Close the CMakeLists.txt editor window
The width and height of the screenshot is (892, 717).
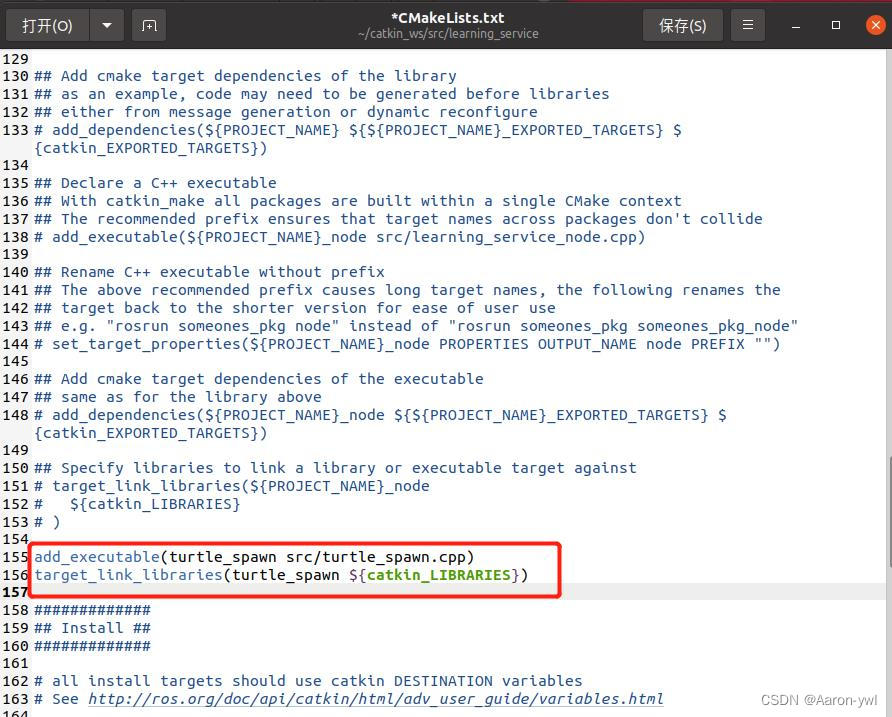(876, 26)
